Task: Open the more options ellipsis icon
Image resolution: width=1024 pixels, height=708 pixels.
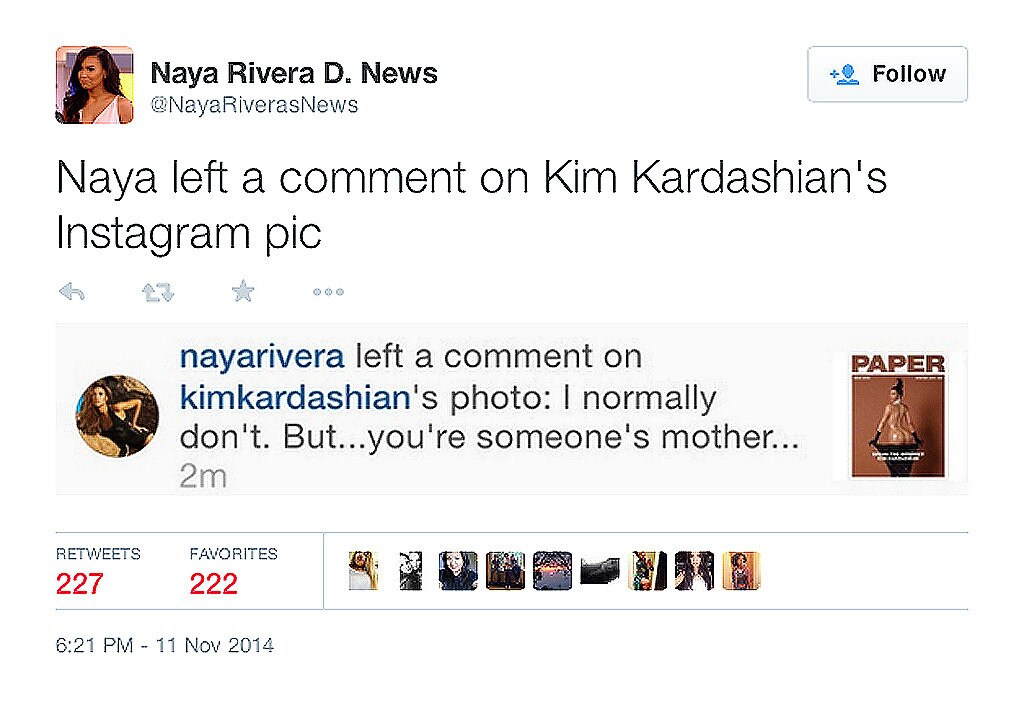Action: (x=328, y=292)
